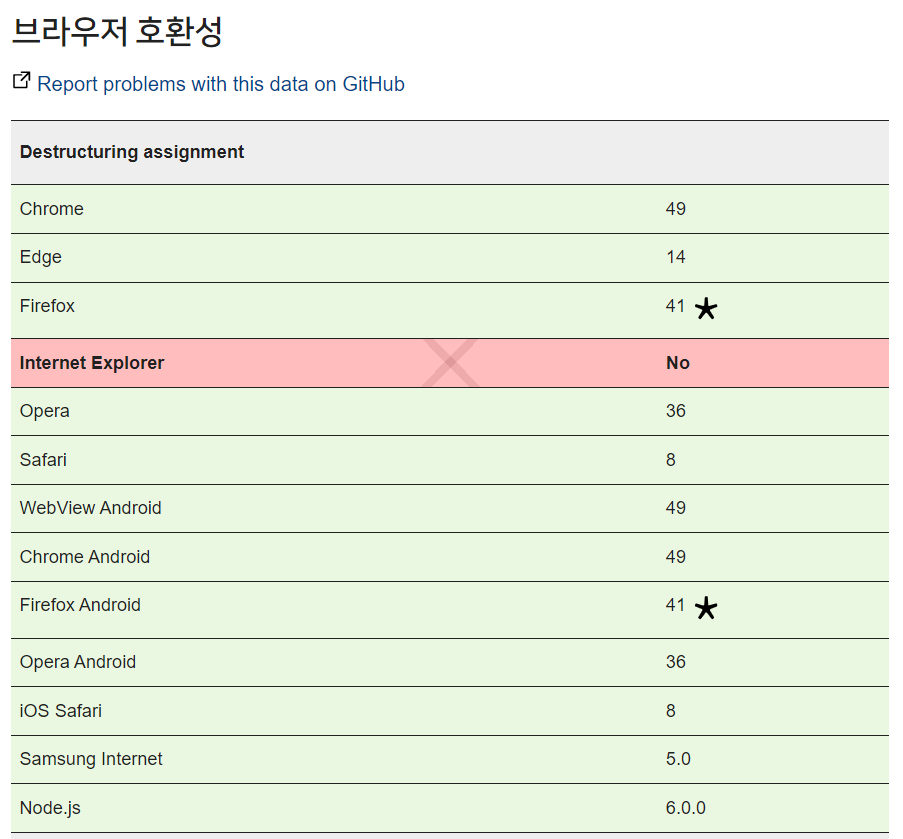The height and width of the screenshot is (839, 903).
Task: Select the 브라우저 호환성 heading
Action: click(117, 31)
